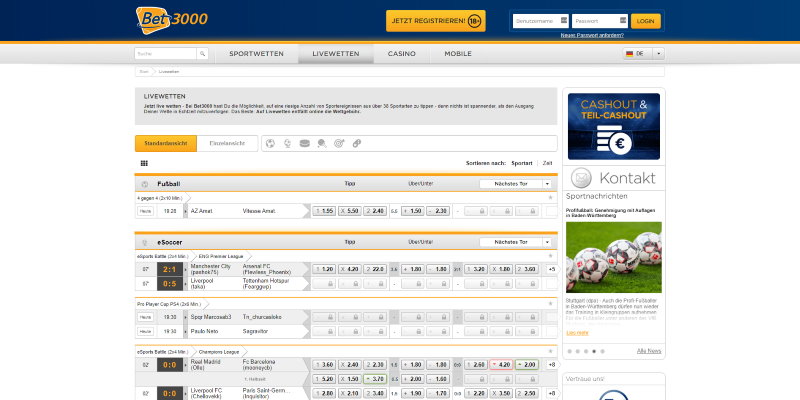Click the Passwort input field
Image resolution: width=800 pixels, height=400 pixels.
(x=599, y=21)
